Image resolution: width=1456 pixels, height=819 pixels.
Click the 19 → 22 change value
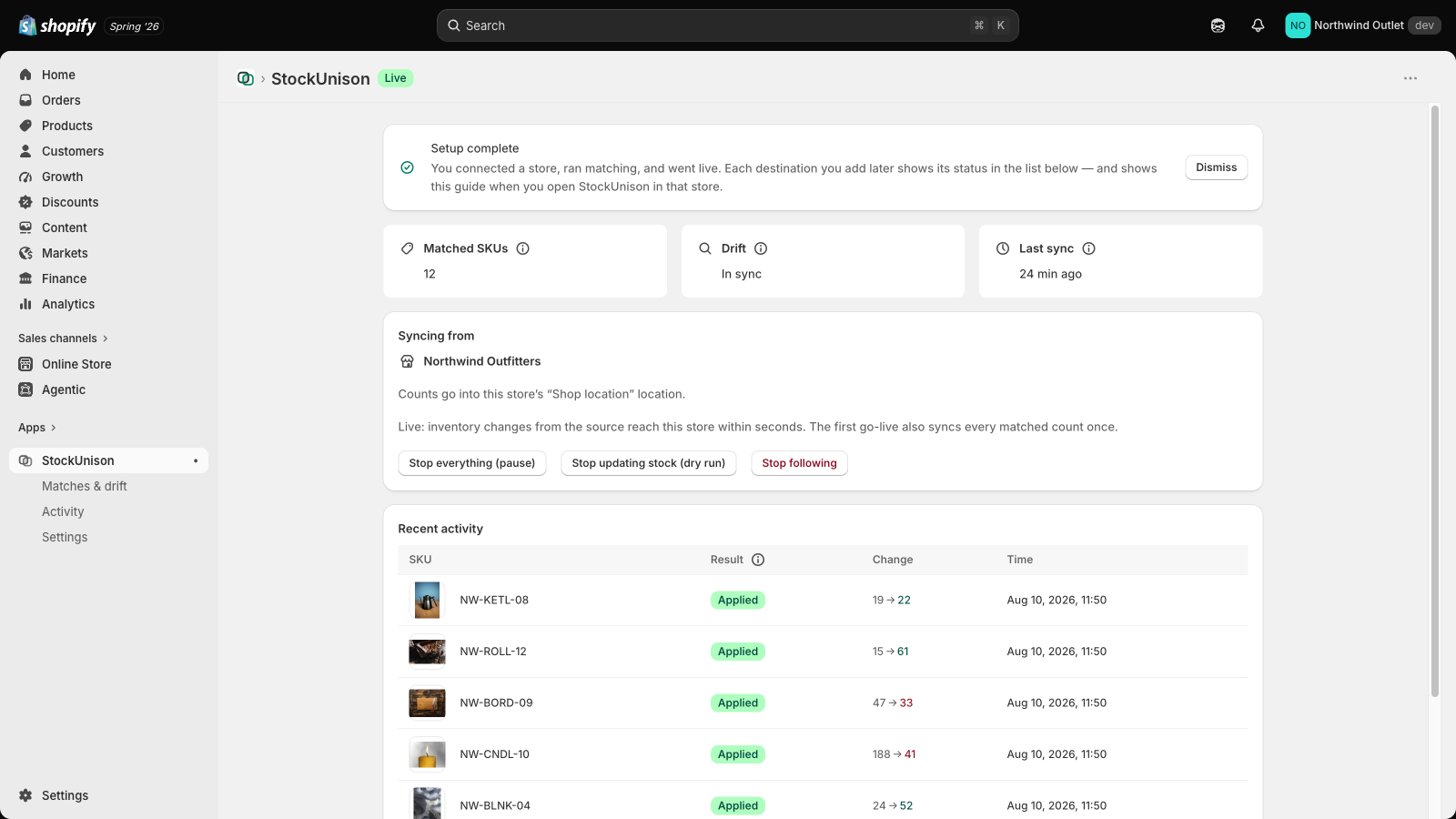point(892,601)
